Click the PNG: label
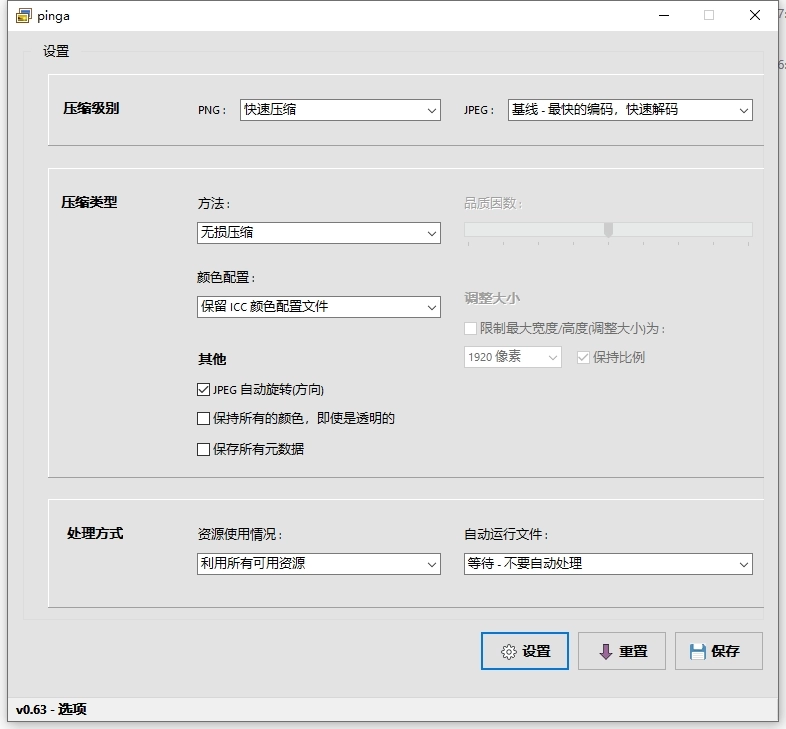Image resolution: width=786 pixels, height=729 pixels. [212, 110]
